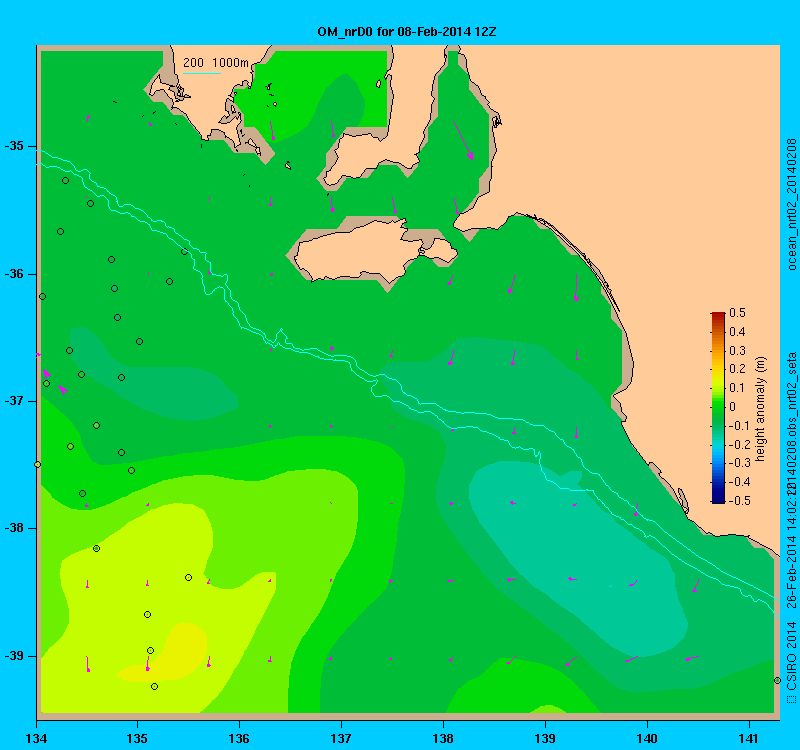
Task: Click the "height anomaly (m)" colorbar caption
Action: tap(761, 409)
